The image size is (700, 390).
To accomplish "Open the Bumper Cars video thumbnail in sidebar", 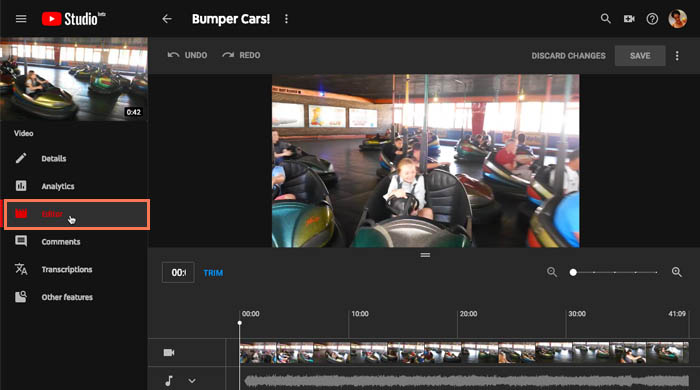I will [74, 79].
